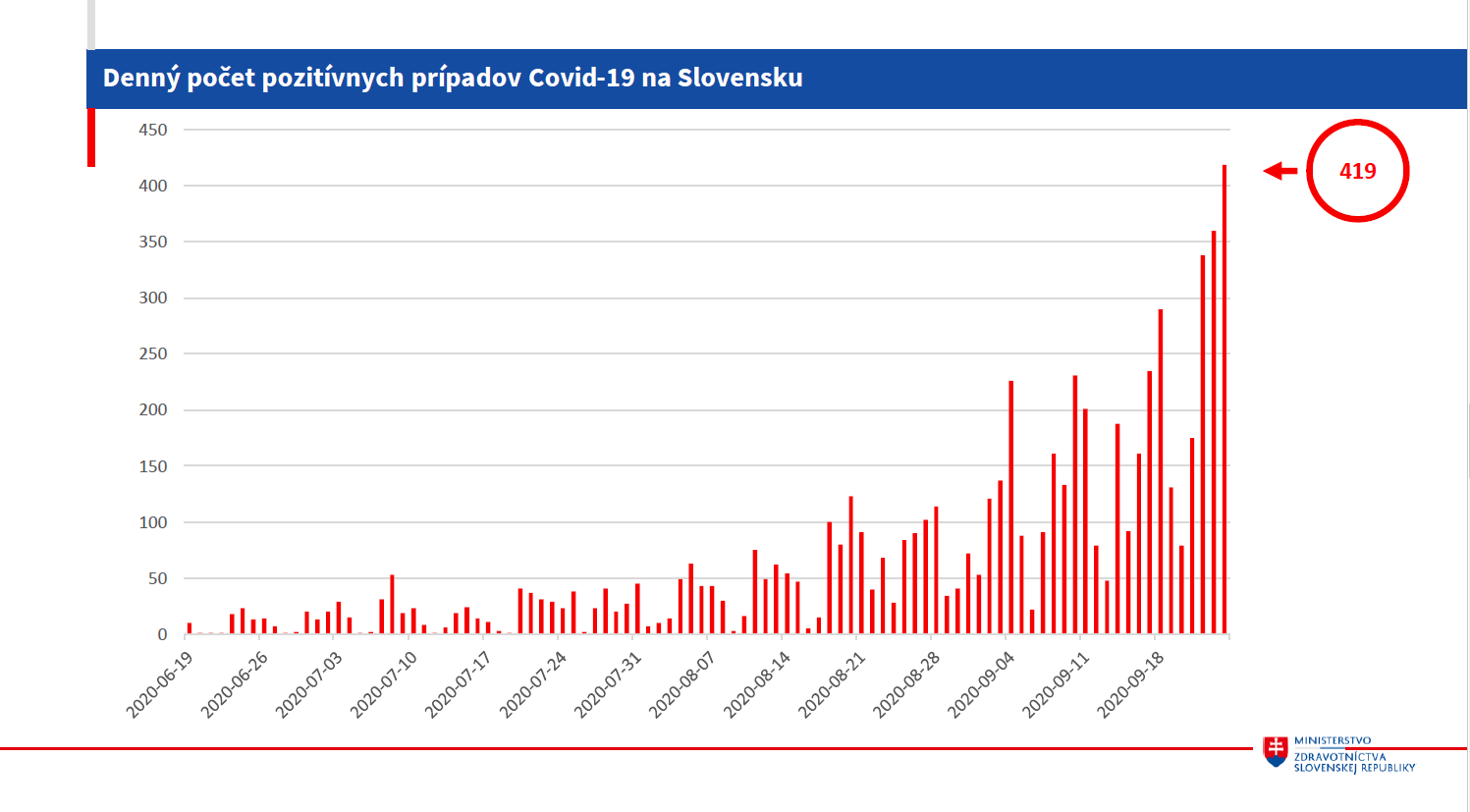Click the 2020-08-21 date label
Image resolution: width=1470 pixels, height=812 pixels.
coord(831,684)
